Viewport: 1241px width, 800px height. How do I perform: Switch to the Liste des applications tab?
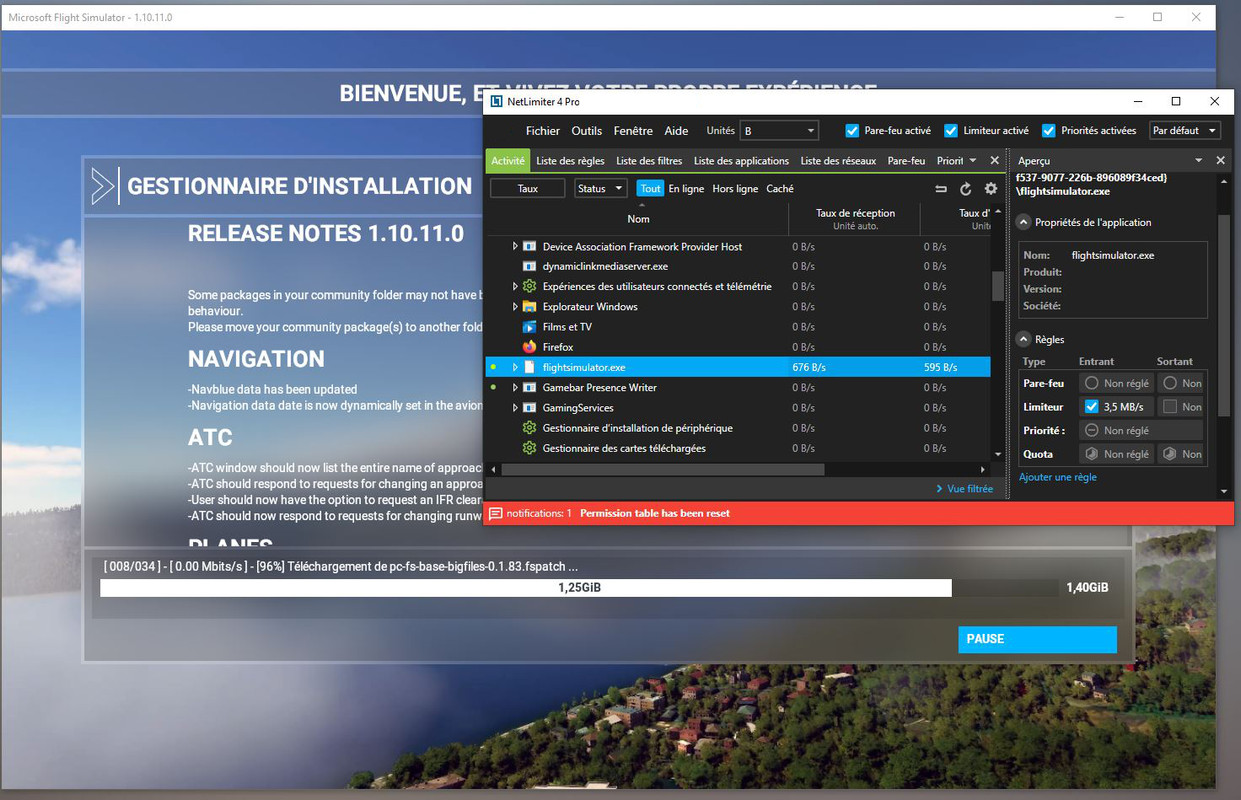(x=741, y=160)
